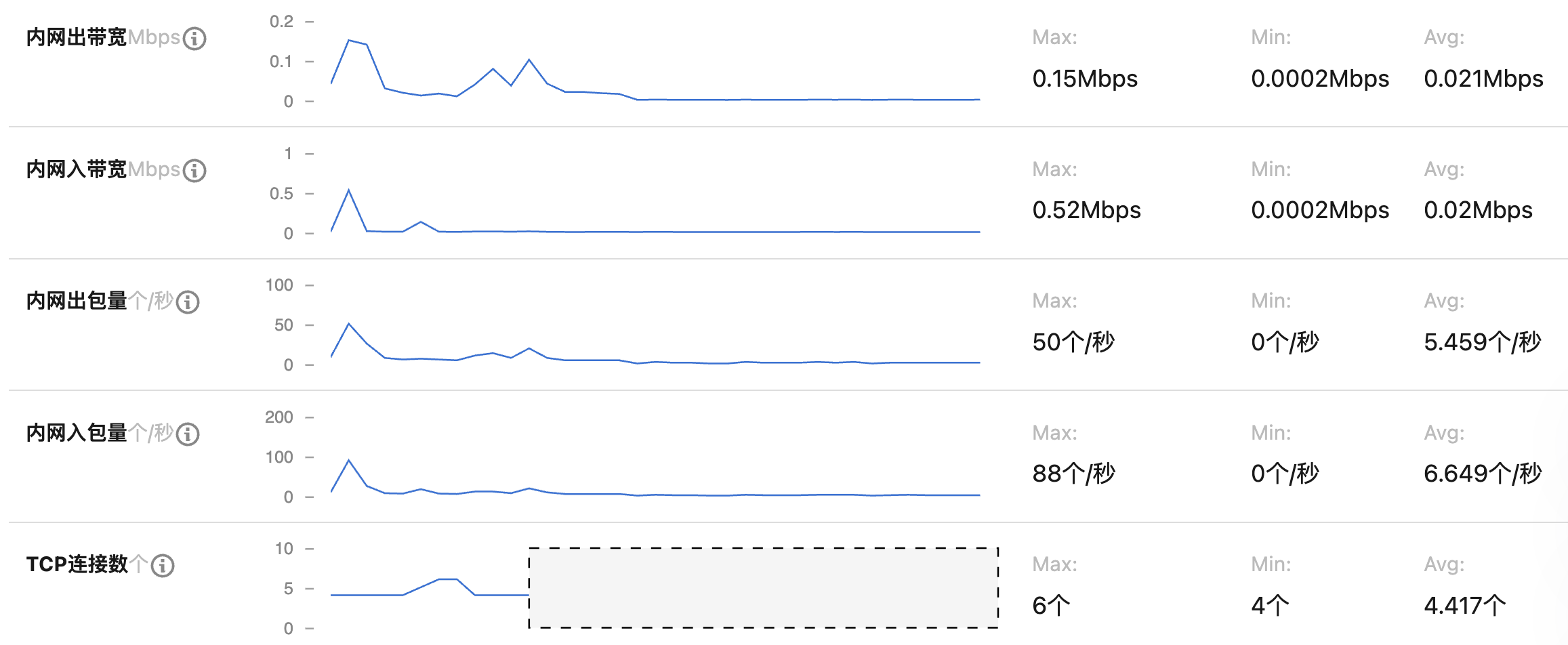The height and width of the screenshot is (645, 1568).
Task: Click the 内网出包量 metric label
Action: pyautogui.click(x=77, y=301)
